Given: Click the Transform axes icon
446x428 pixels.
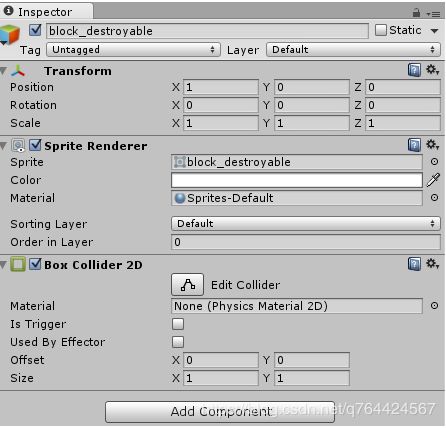Looking at the screenshot, I should [18, 71].
